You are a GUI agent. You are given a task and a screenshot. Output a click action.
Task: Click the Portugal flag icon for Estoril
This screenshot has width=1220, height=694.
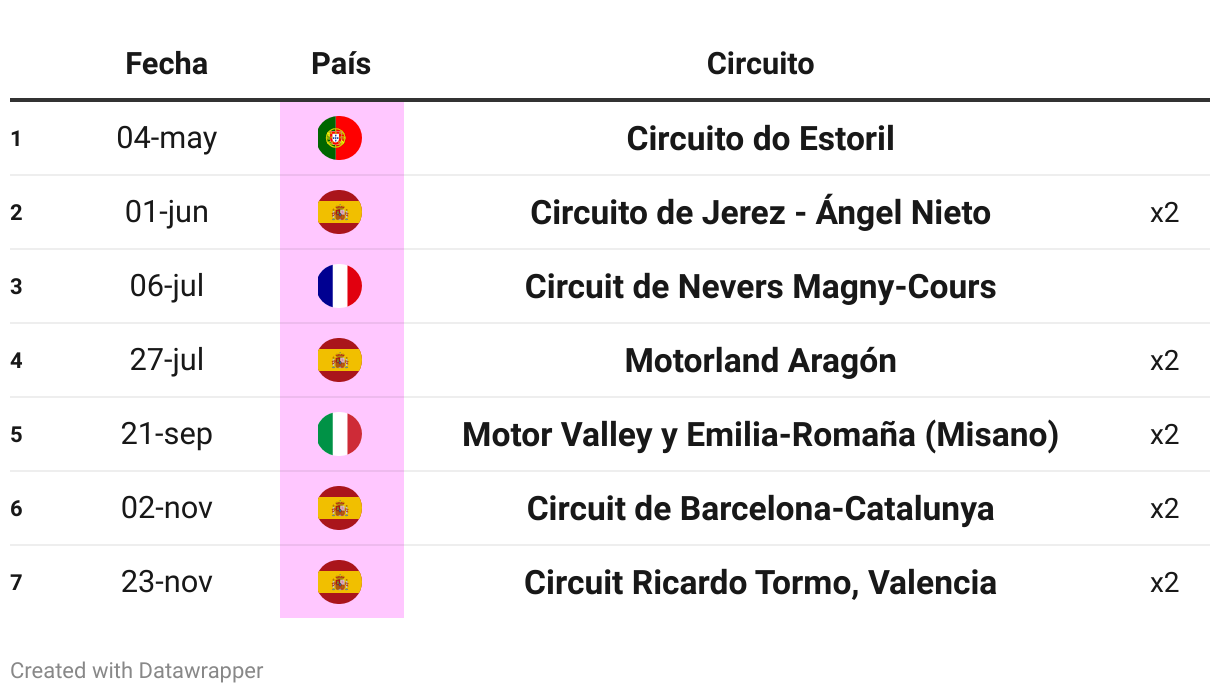coord(340,138)
